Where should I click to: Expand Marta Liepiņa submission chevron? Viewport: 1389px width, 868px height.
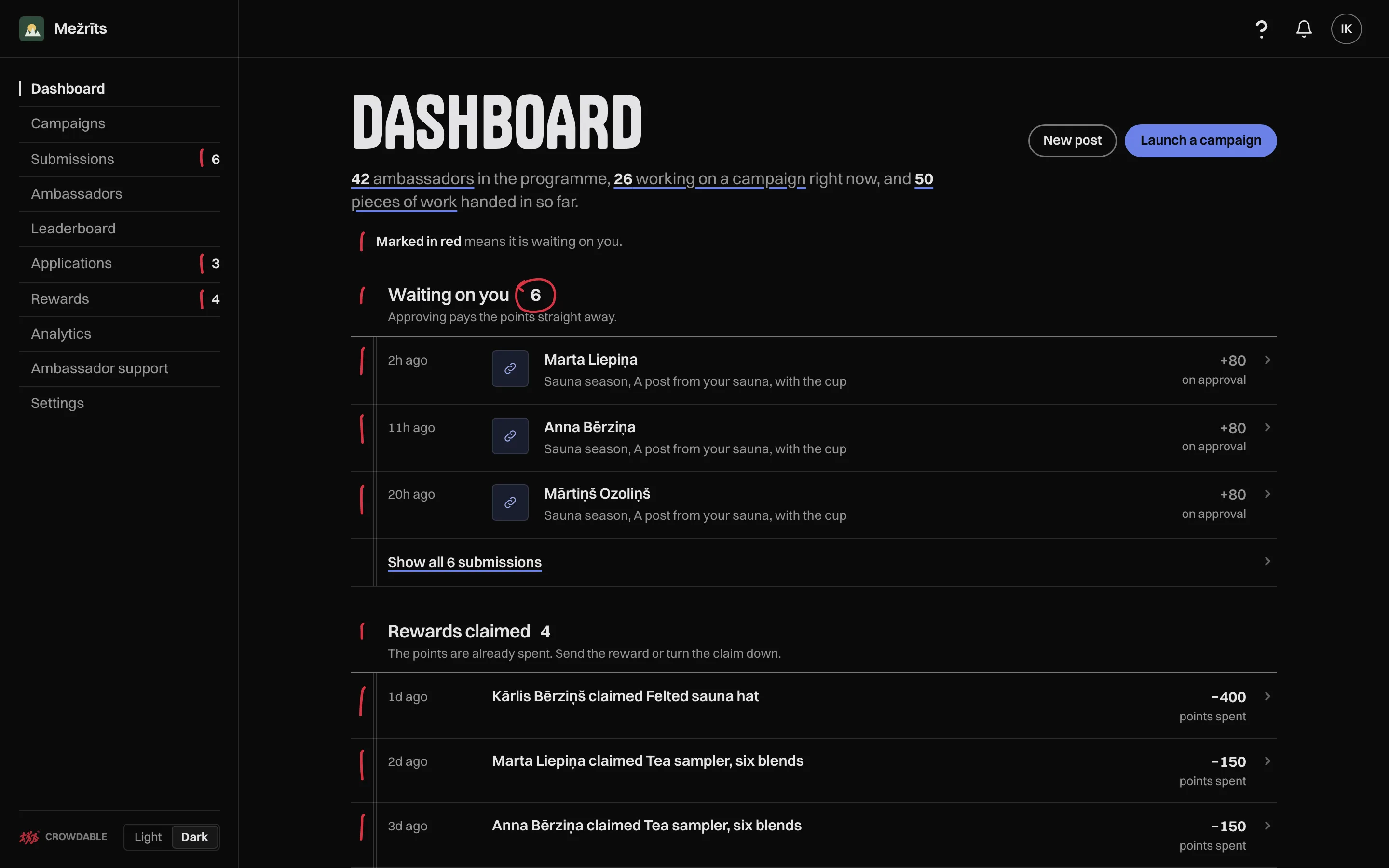click(x=1267, y=360)
